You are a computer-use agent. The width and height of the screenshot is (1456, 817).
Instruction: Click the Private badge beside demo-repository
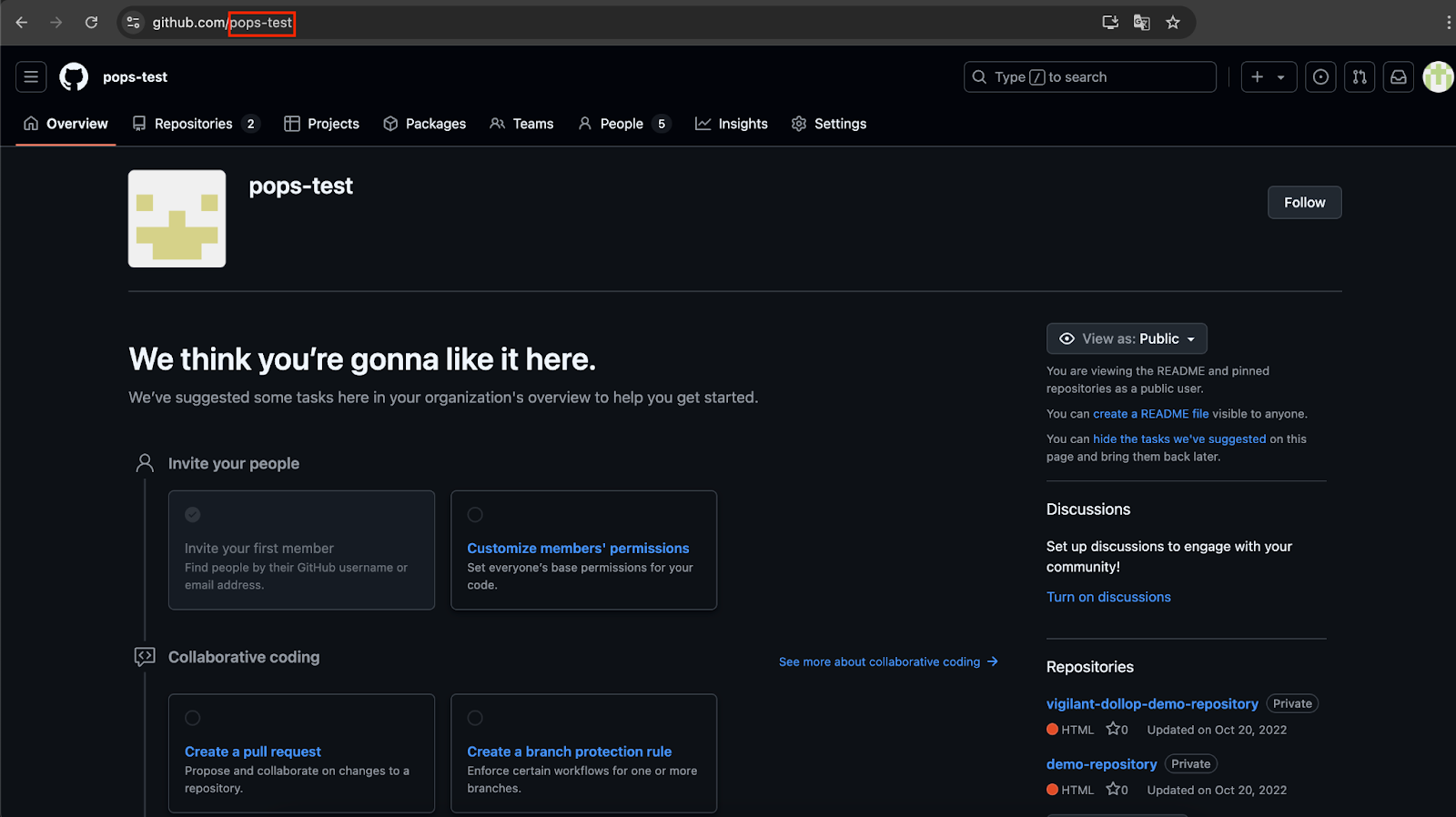[1190, 764]
